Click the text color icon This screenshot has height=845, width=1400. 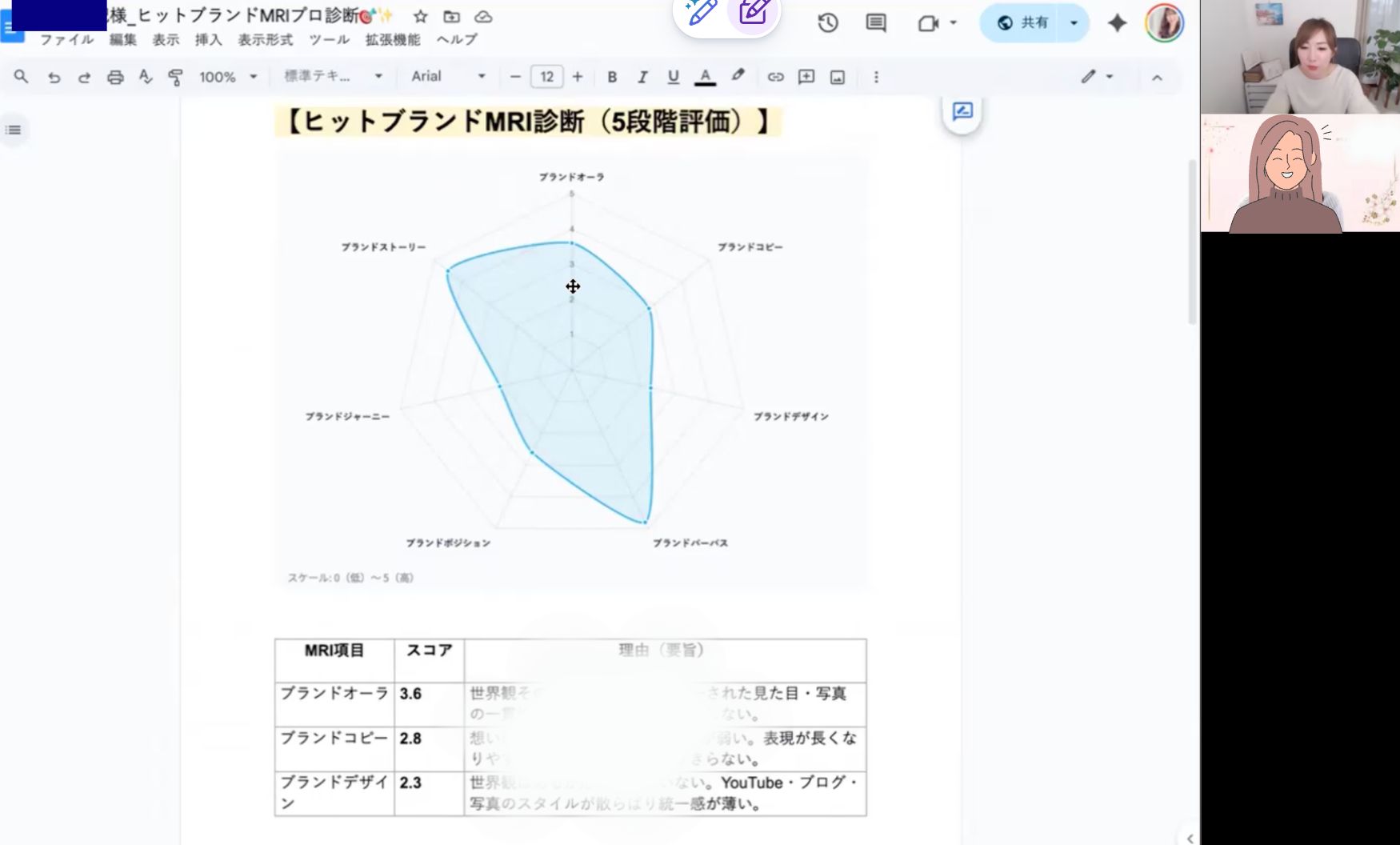pos(705,77)
